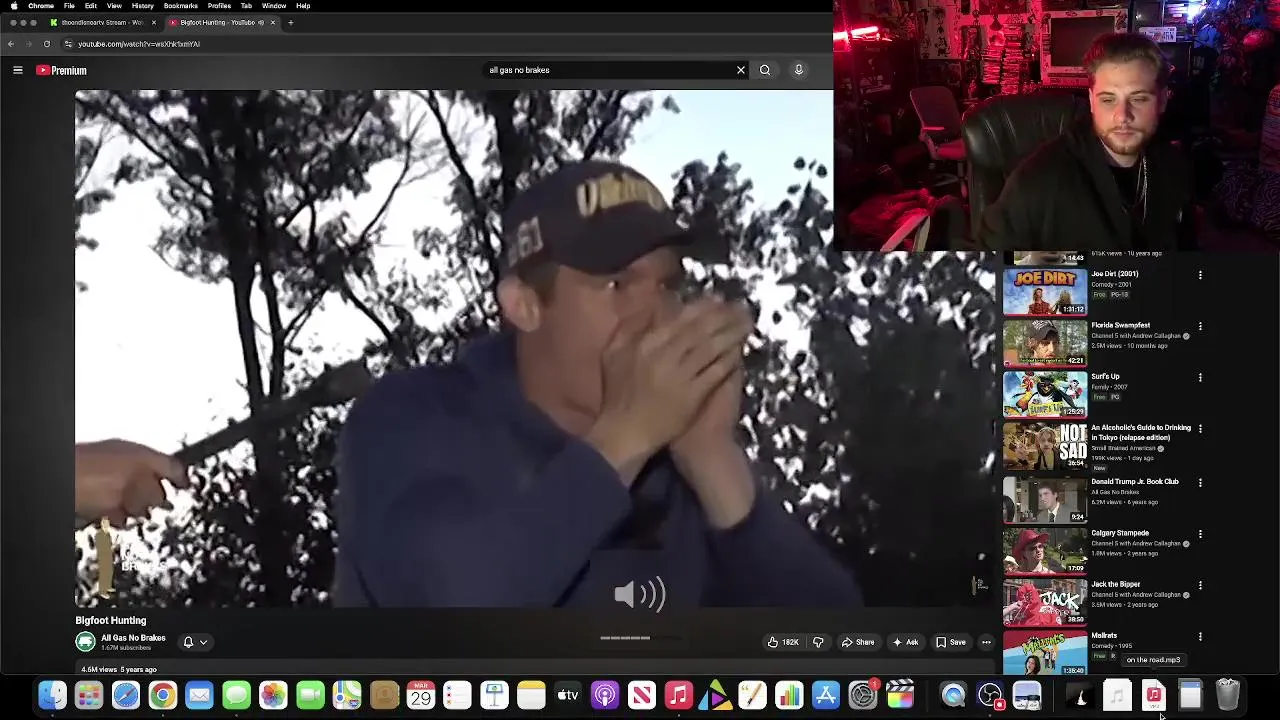Go back in Chrome history
This screenshot has width=1280, height=720.
pyautogui.click(x=10, y=44)
